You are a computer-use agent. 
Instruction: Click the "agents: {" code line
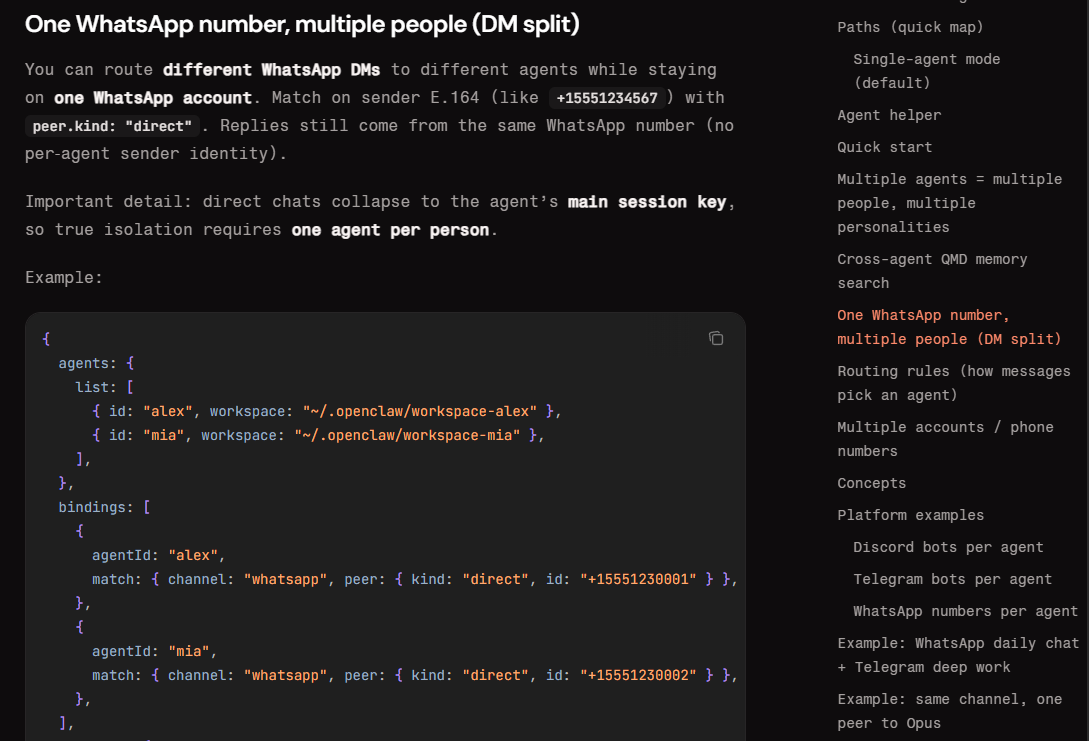pyautogui.click(x=96, y=363)
